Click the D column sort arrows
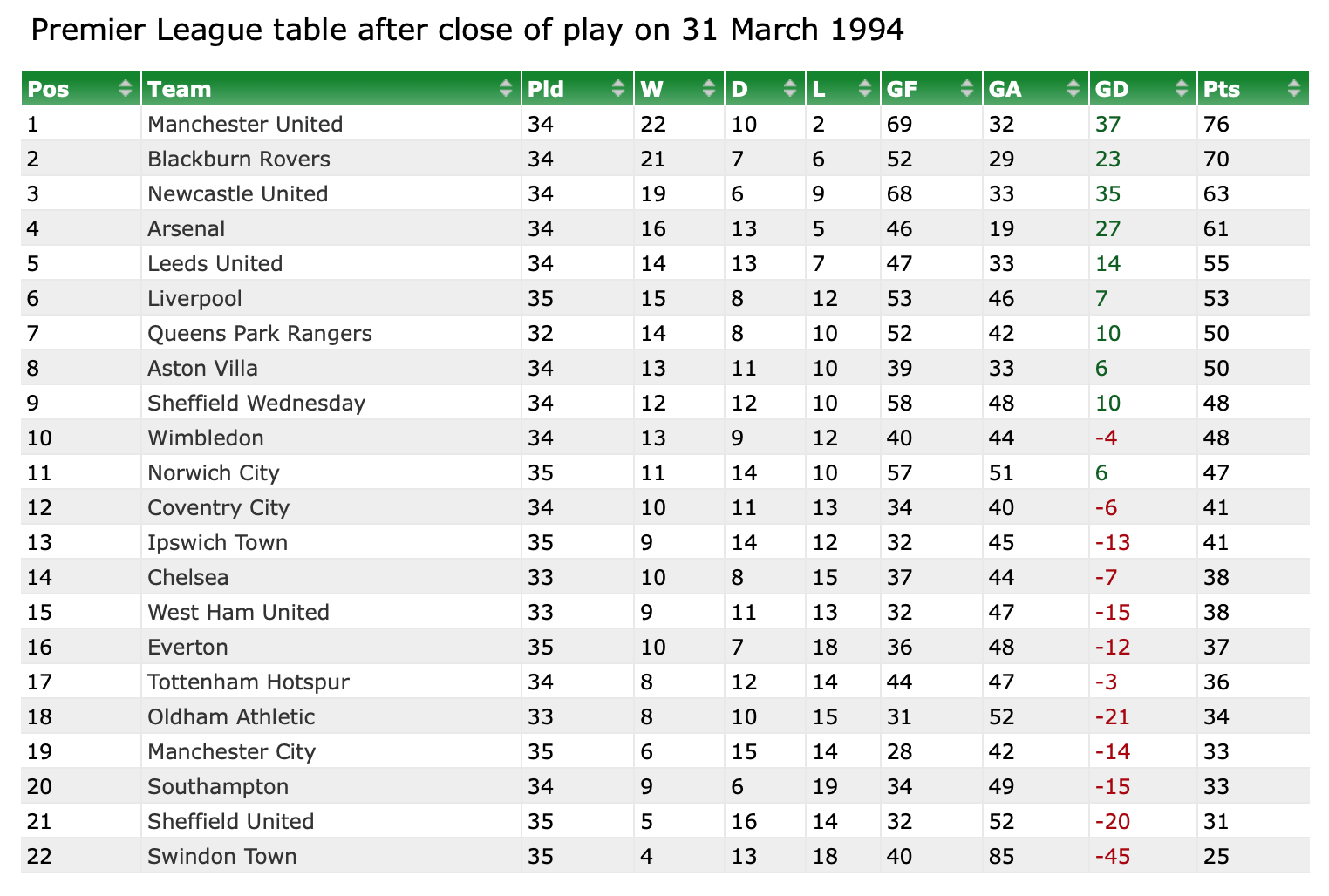Viewport: 1329px width, 896px height. [790, 88]
